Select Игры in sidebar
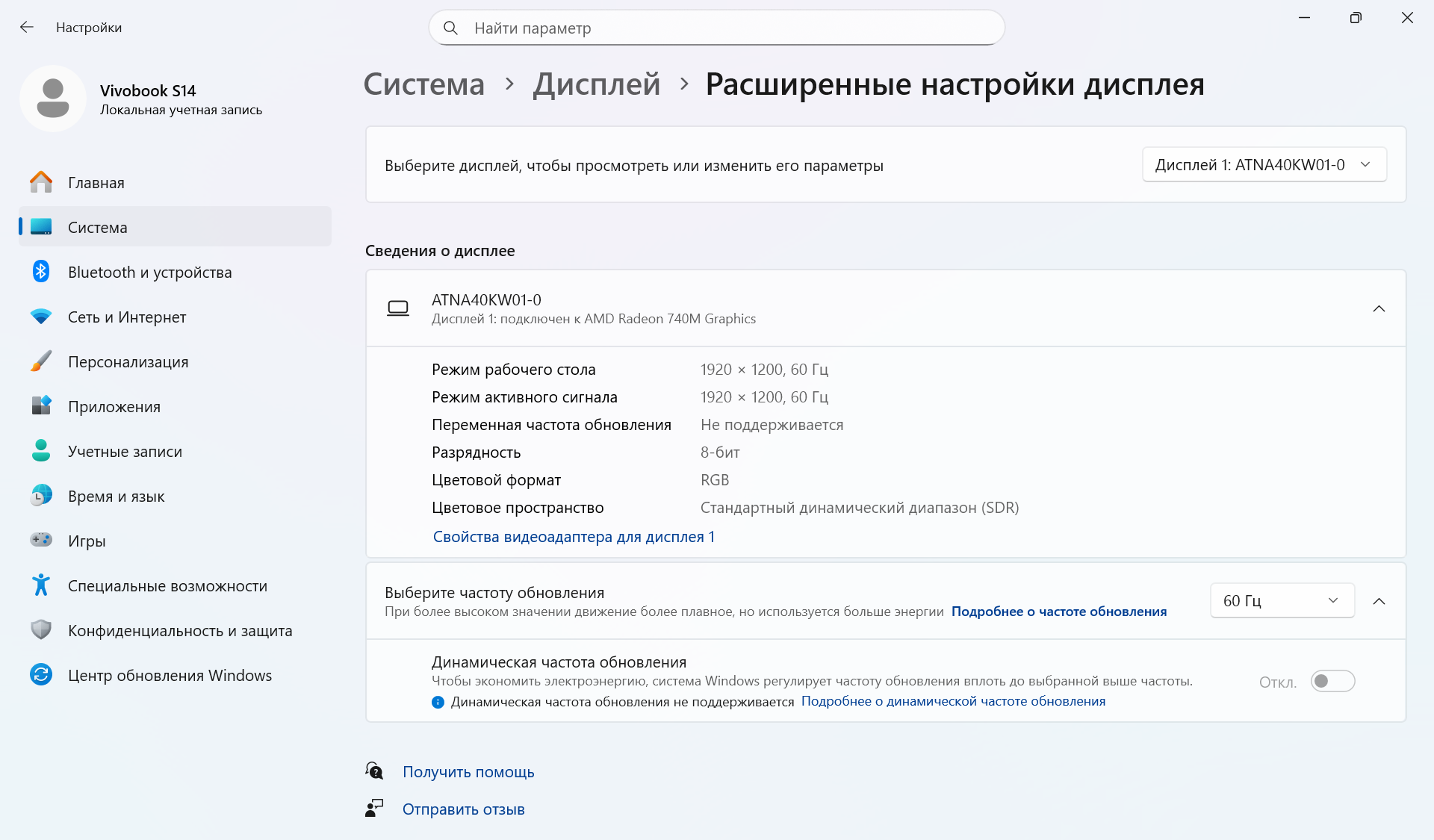Image resolution: width=1434 pixels, height=840 pixels. tap(175, 541)
